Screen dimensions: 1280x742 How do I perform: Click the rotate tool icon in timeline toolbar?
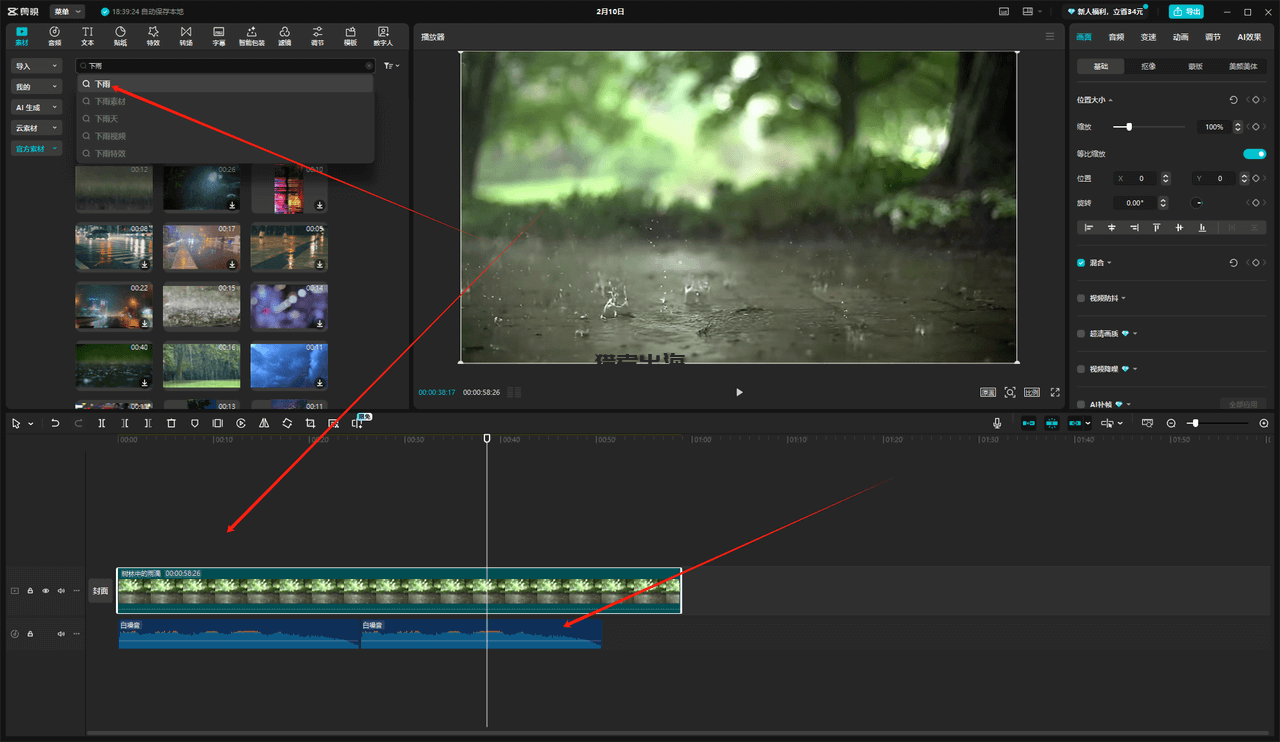[x=287, y=423]
